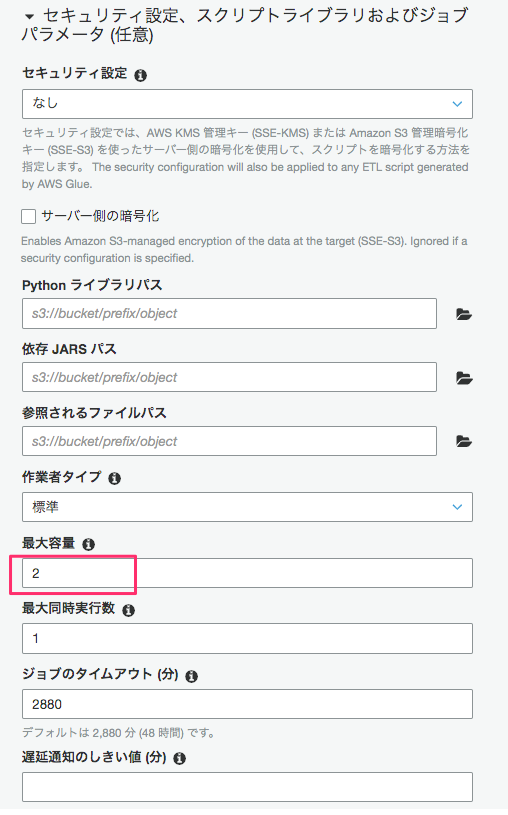Click the info icon beside 遅延通知のしきい値
The height and width of the screenshot is (815, 508).
179,758
